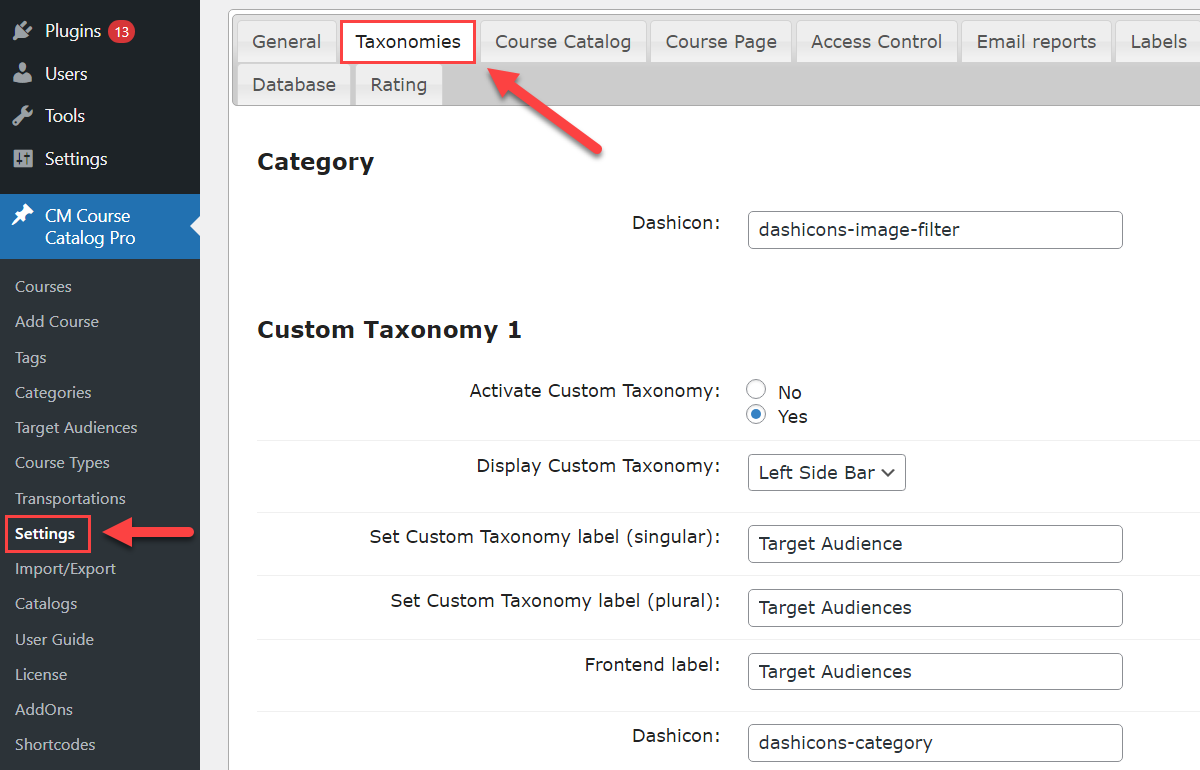Click the dashicons-category input field
Image resolution: width=1200 pixels, height=770 pixels.
coord(935,743)
